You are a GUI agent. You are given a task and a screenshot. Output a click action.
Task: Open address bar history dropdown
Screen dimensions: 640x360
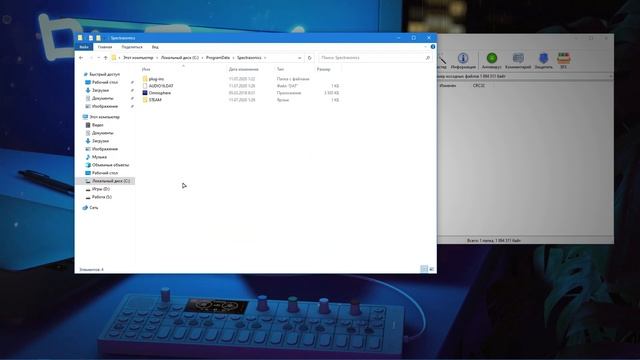point(300,58)
